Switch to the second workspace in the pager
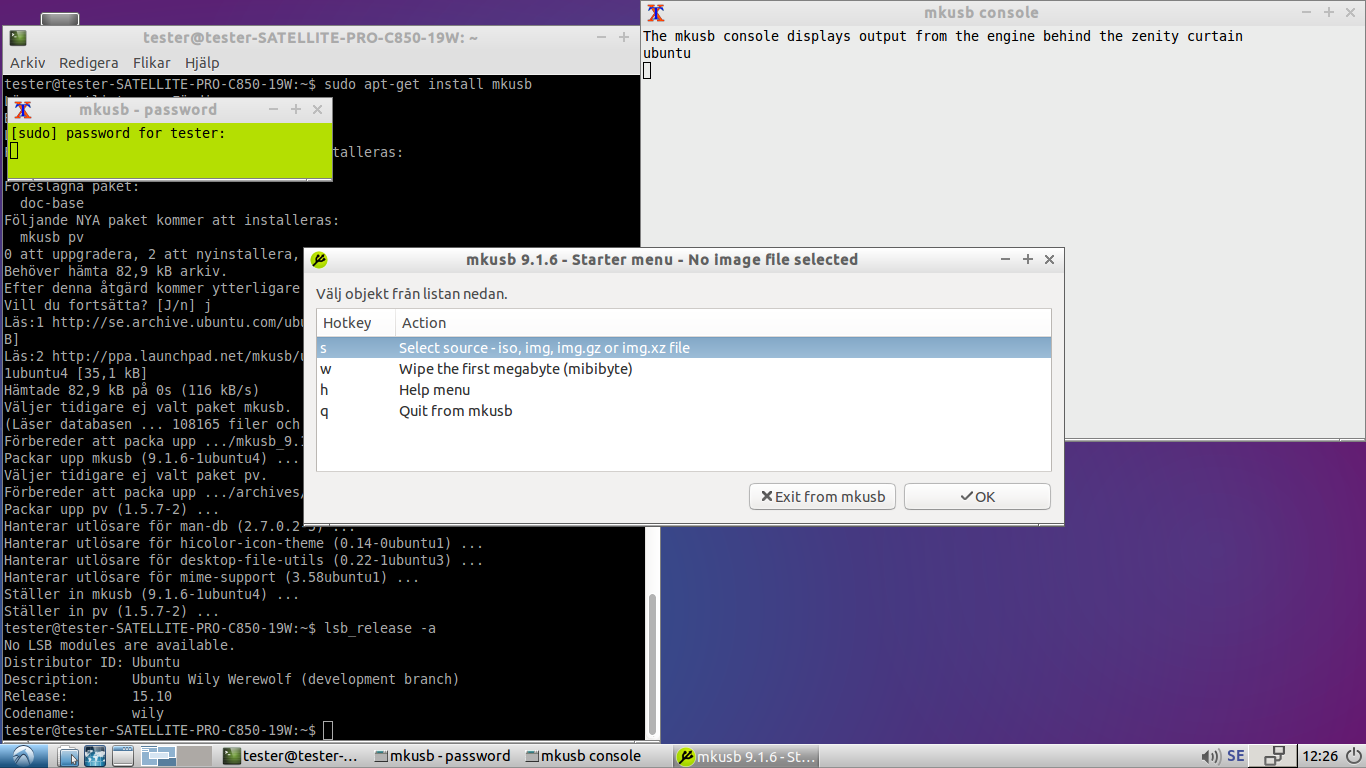Image resolution: width=1366 pixels, height=768 pixels. pos(194,756)
